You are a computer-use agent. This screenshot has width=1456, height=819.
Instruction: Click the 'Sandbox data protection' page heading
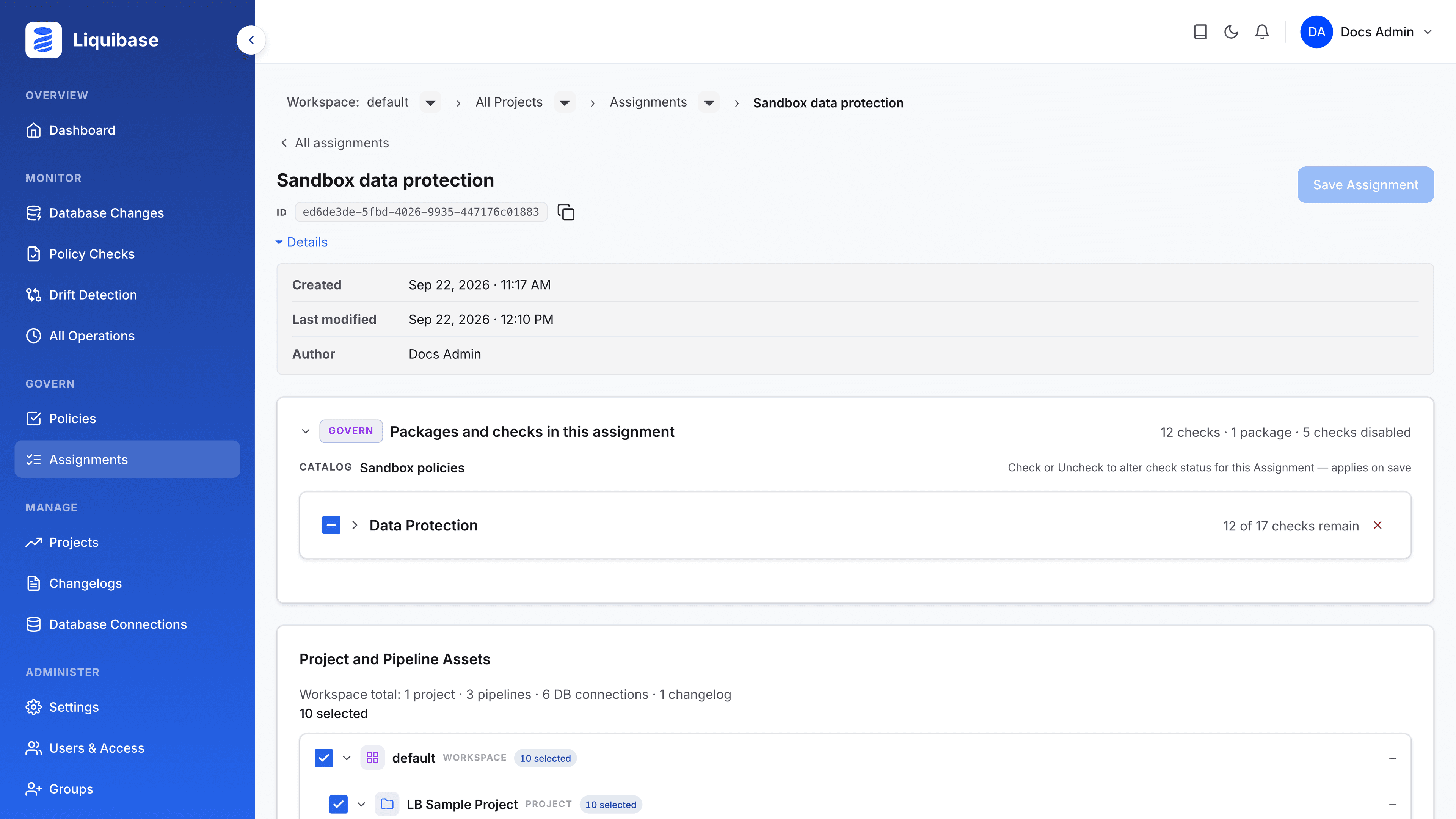pos(386,180)
